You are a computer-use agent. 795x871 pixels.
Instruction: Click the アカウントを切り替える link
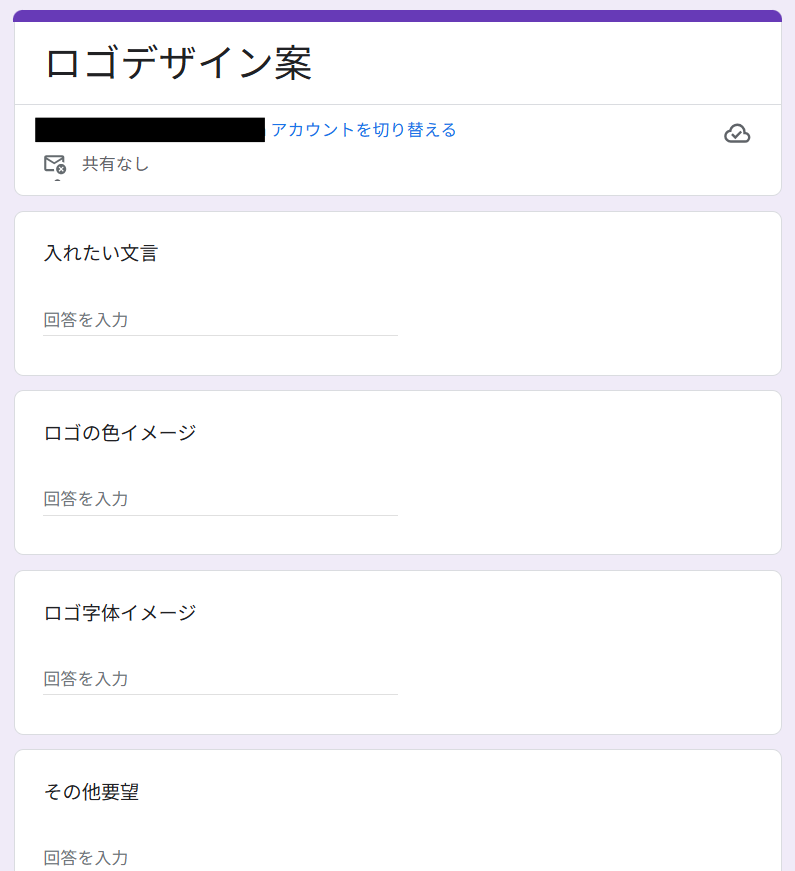363,130
